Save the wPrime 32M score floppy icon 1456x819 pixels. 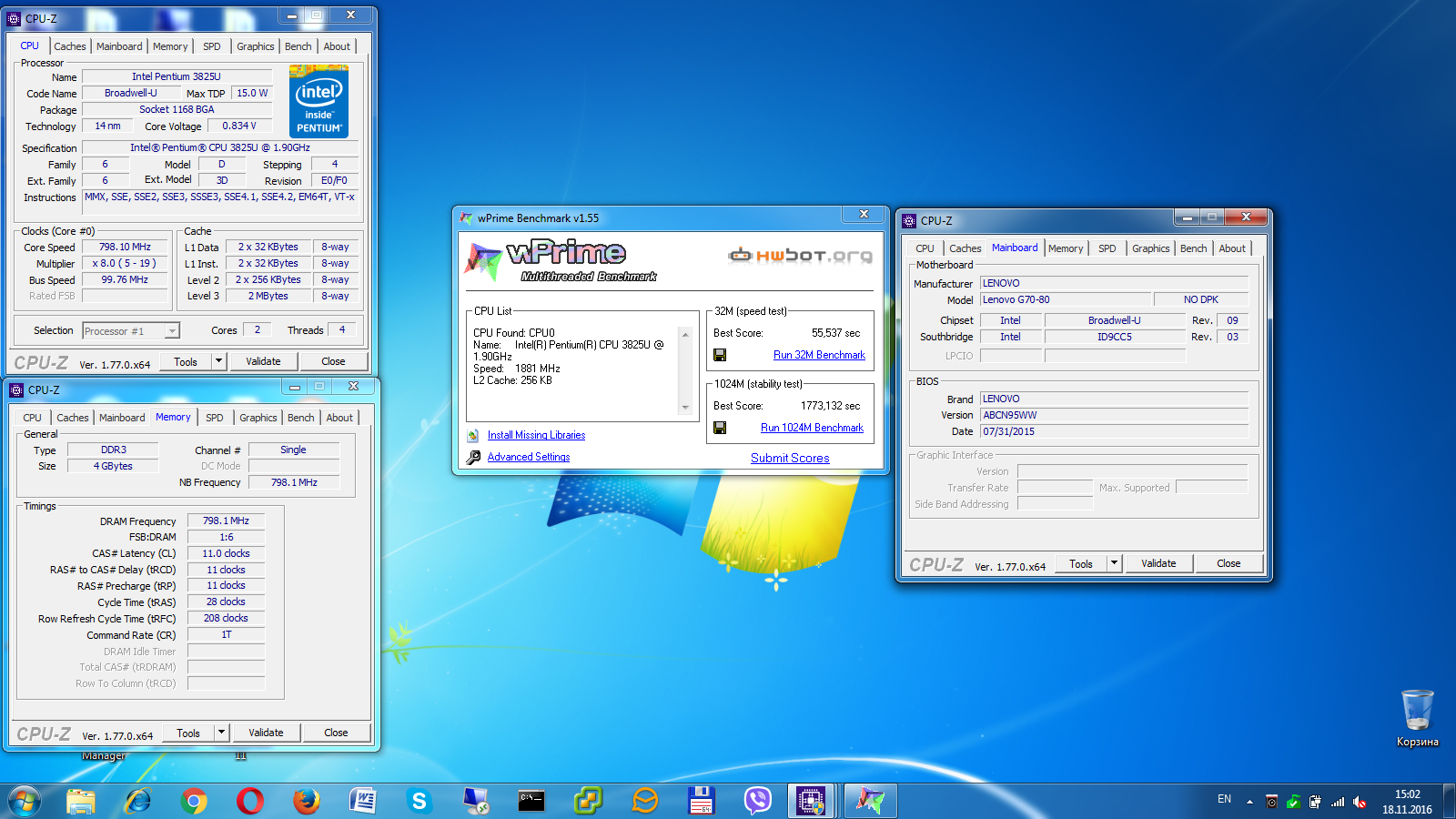[720, 355]
